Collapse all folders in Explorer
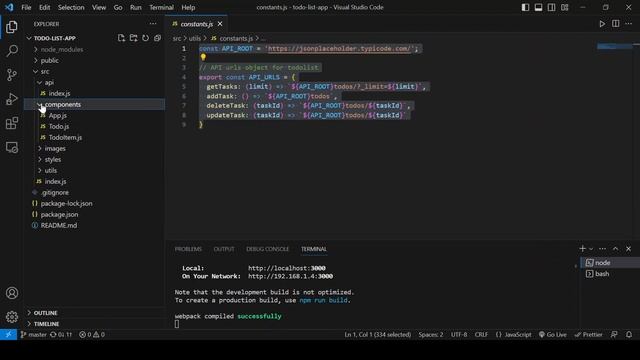 157,38
